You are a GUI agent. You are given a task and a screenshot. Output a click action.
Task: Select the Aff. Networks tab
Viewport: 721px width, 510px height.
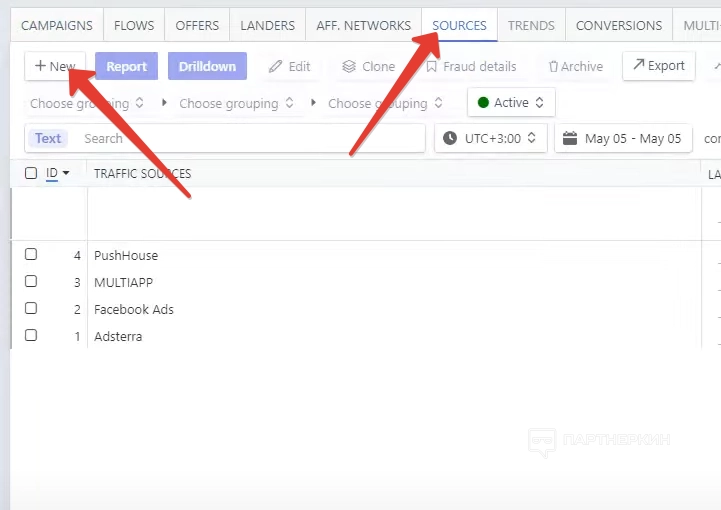click(x=363, y=26)
